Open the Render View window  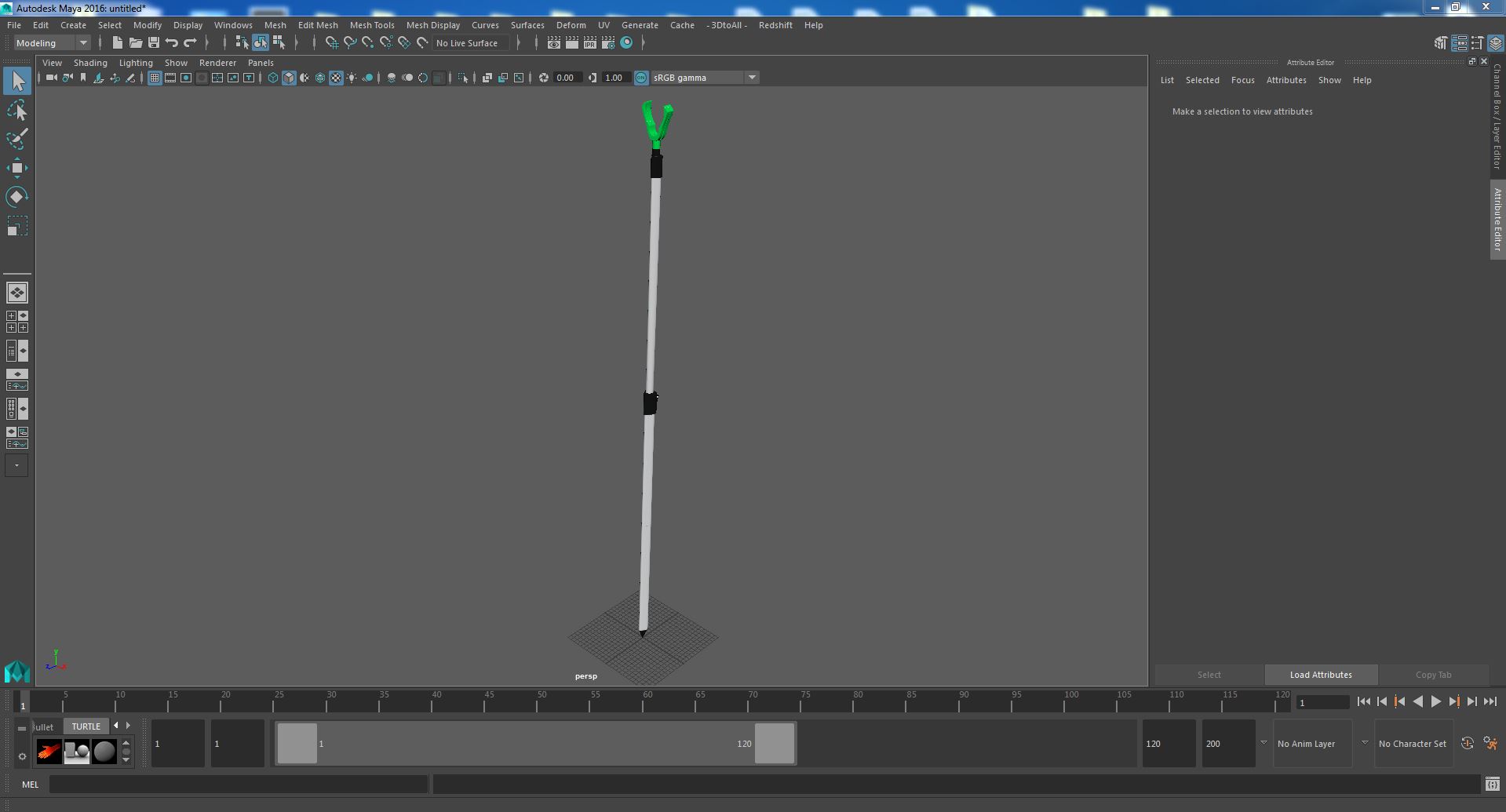(x=553, y=43)
